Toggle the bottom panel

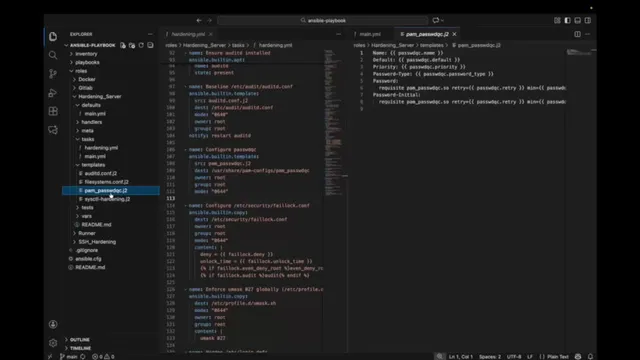(578, 20)
